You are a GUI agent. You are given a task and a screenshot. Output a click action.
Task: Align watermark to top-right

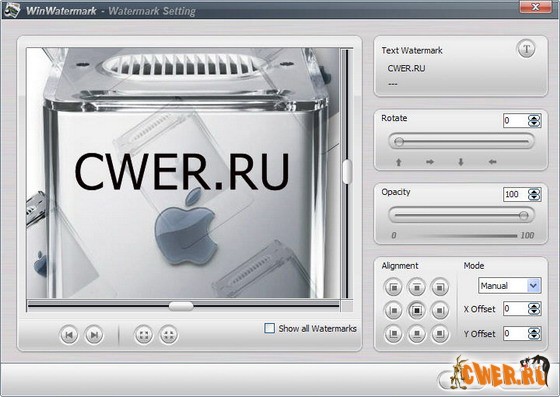pos(440,287)
